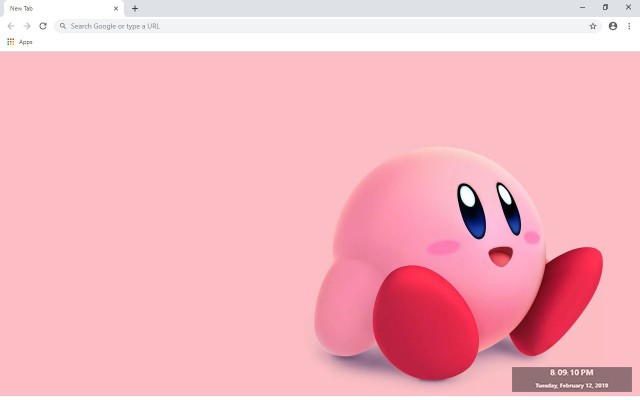Focus the Search Google or type a URL box

pyautogui.click(x=328, y=26)
